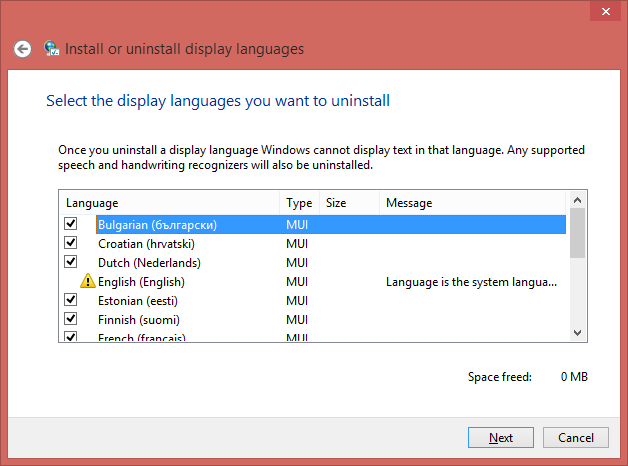Uncheck the Finnish (suomi) checkbox
Viewport: 628px width, 466px height.
tap(71, 319)
